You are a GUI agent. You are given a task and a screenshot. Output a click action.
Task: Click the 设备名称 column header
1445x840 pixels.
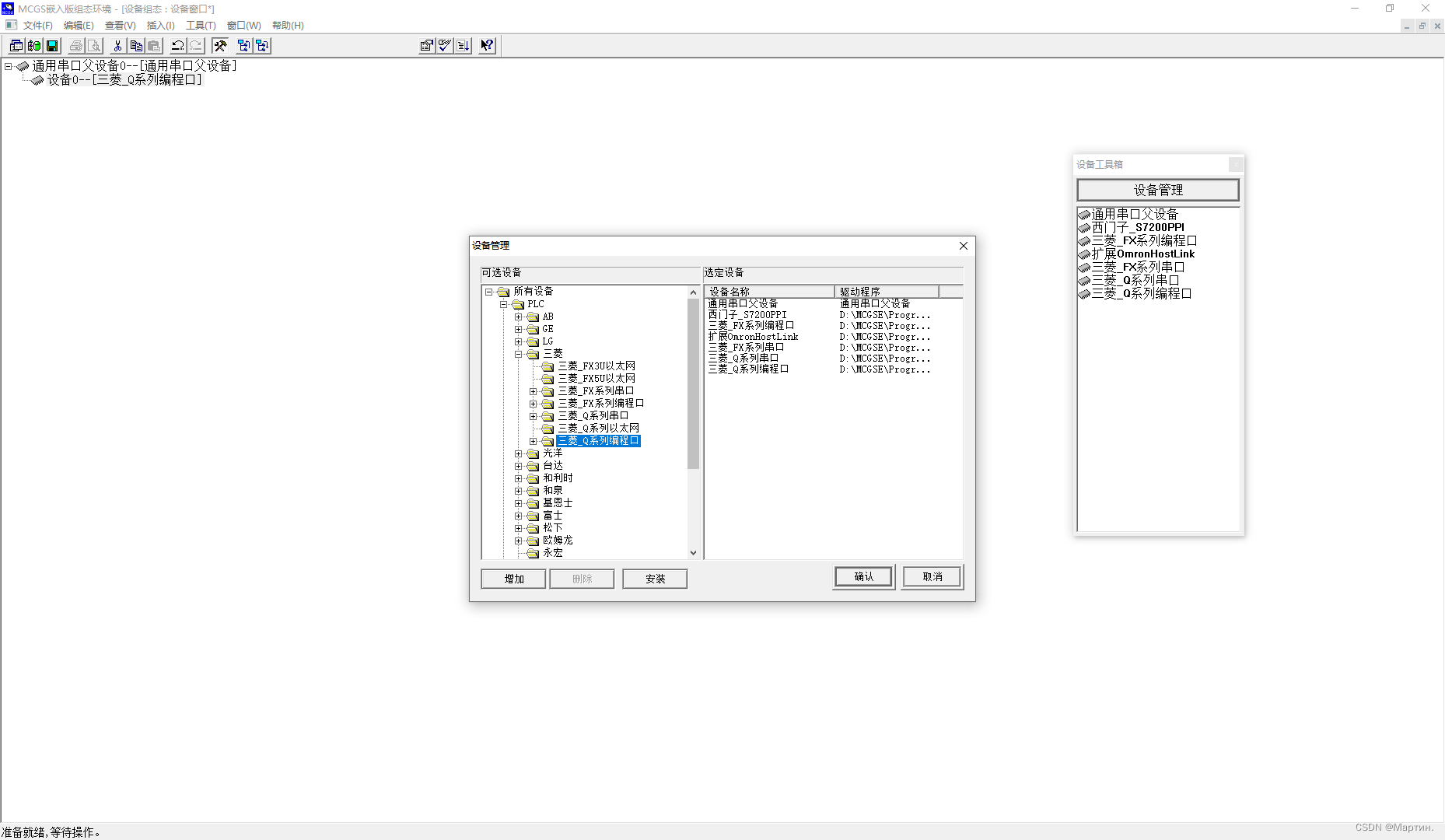tap(770, 292)
